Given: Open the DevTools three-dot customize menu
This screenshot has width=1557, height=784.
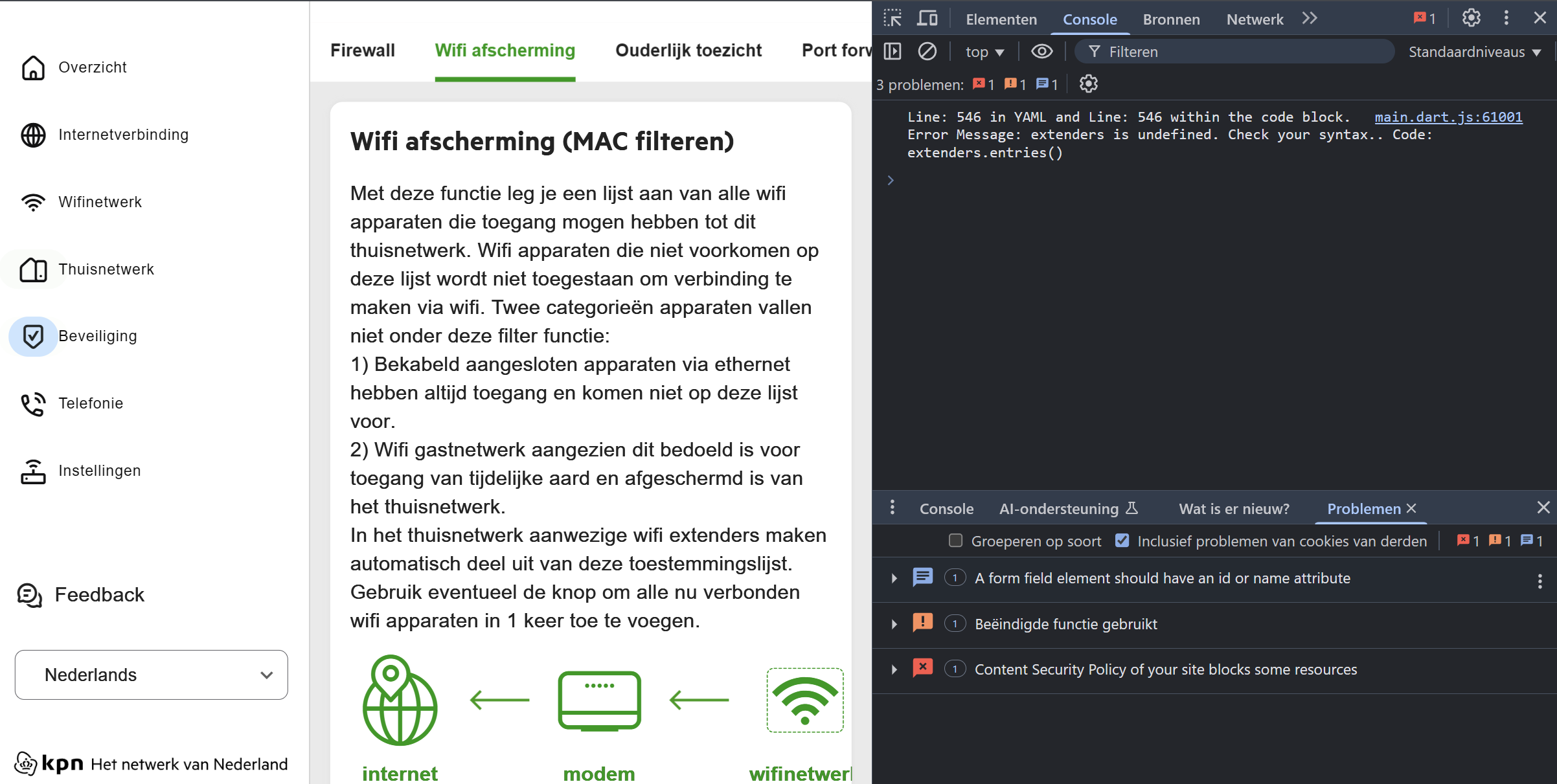Looking at the screenshot, I should (1506, 18).
